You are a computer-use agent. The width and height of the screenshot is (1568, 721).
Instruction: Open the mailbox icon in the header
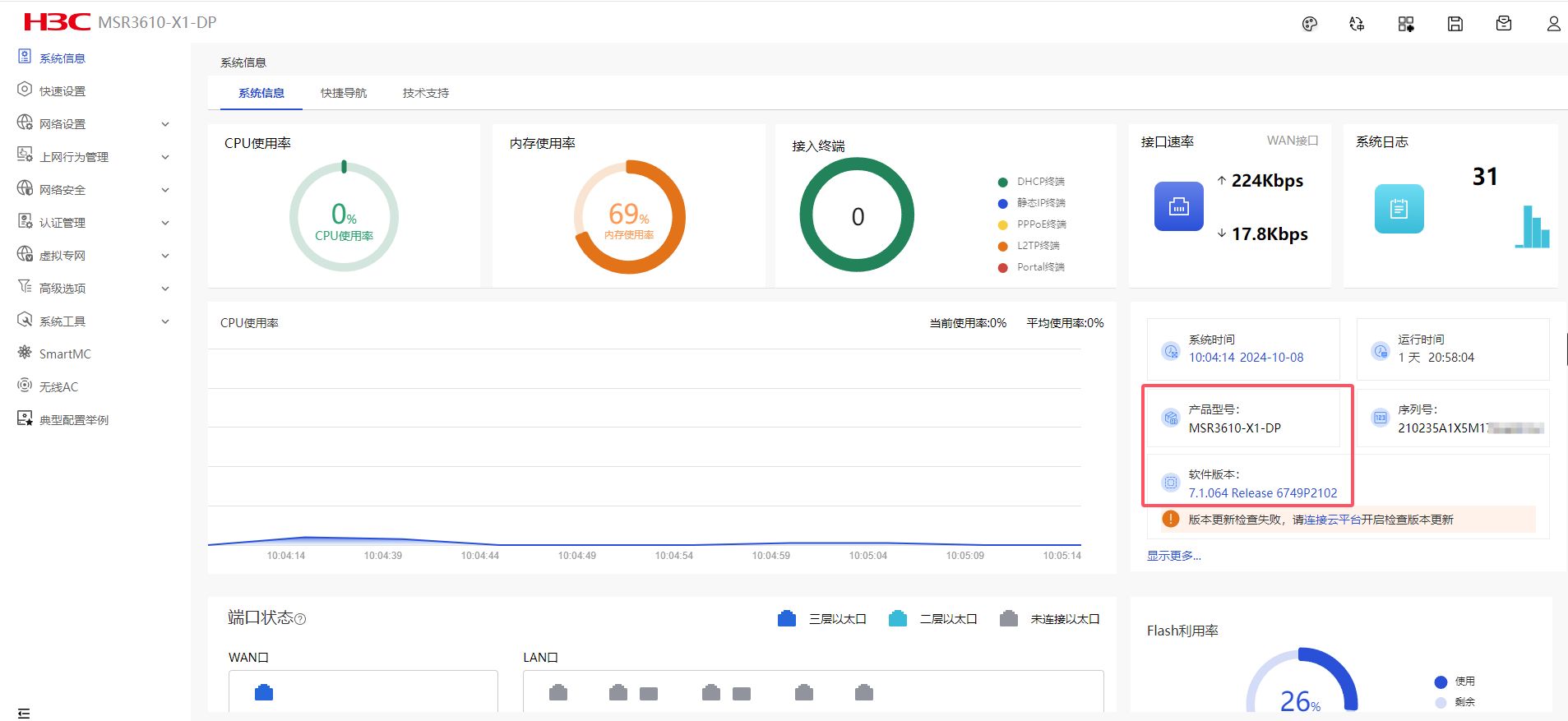coord(1504,24)
